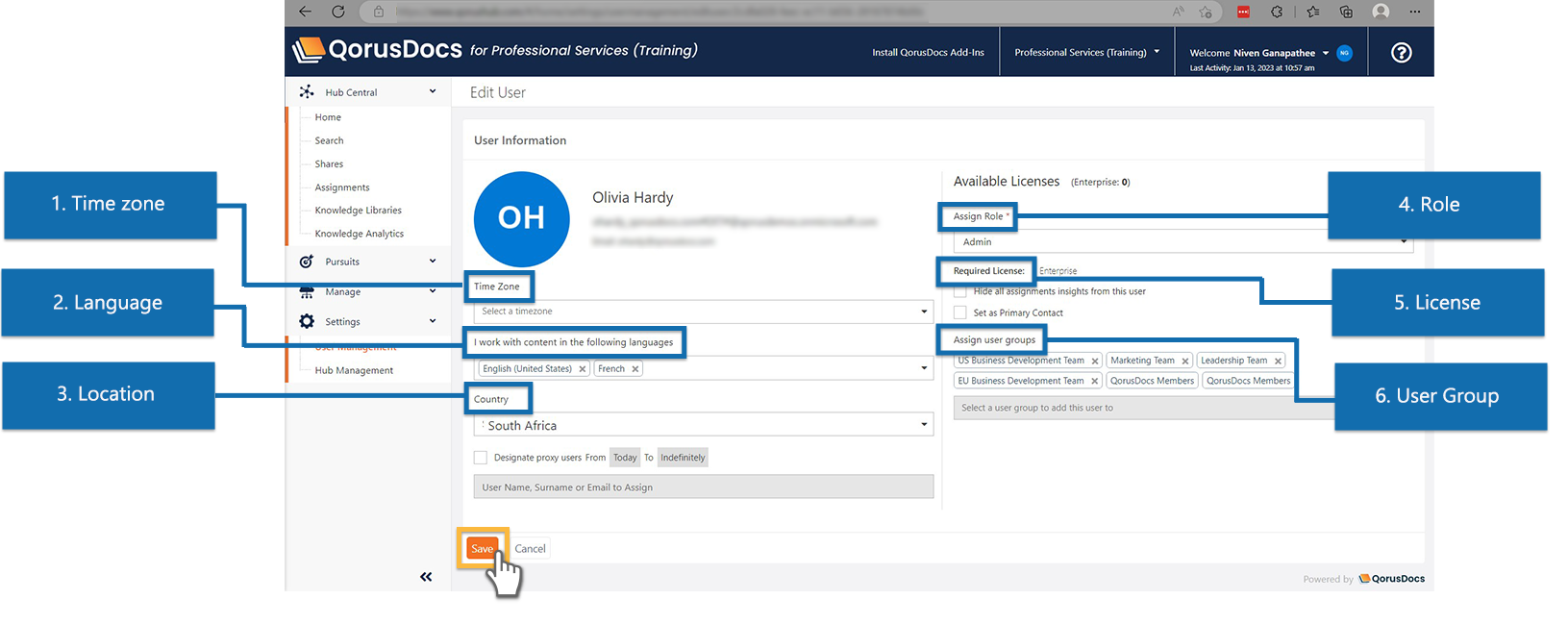Viewport: 1568px width, 624px height.
Task: Open the browser favorites list icon
Action: (1313, 12)
